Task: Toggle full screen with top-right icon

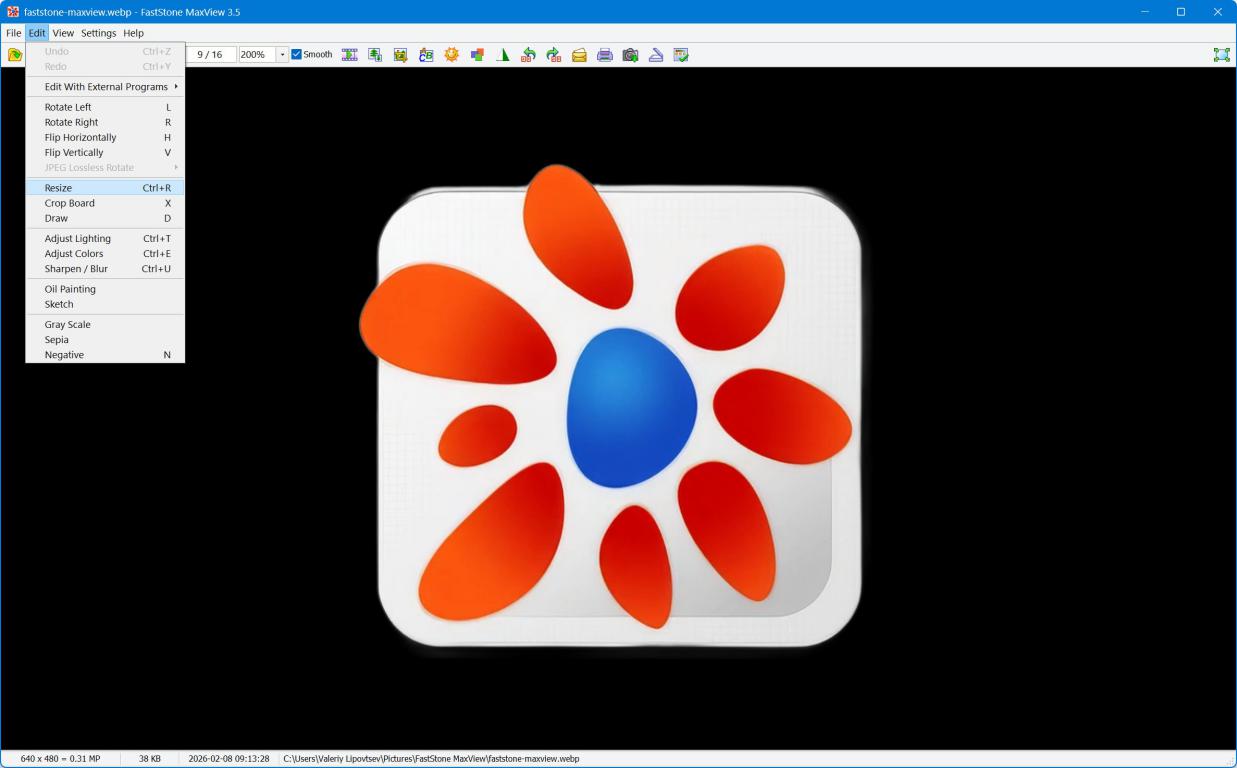Action: tap(1221, 55)
